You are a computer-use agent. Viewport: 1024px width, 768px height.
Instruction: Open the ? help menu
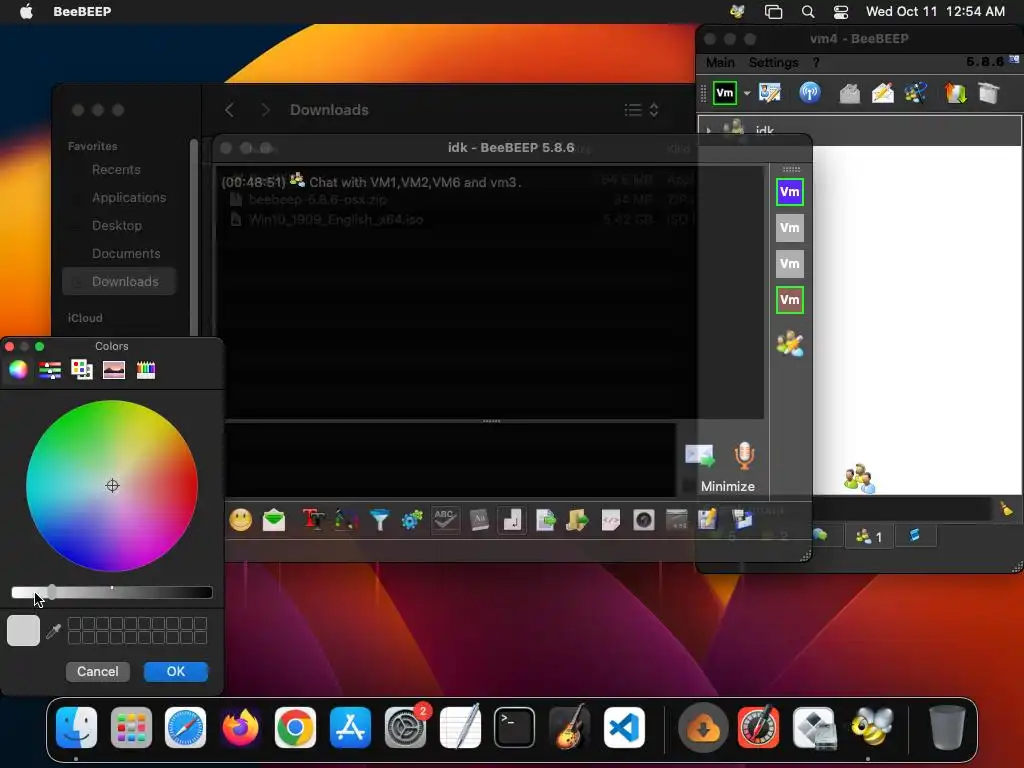point(816,62)
